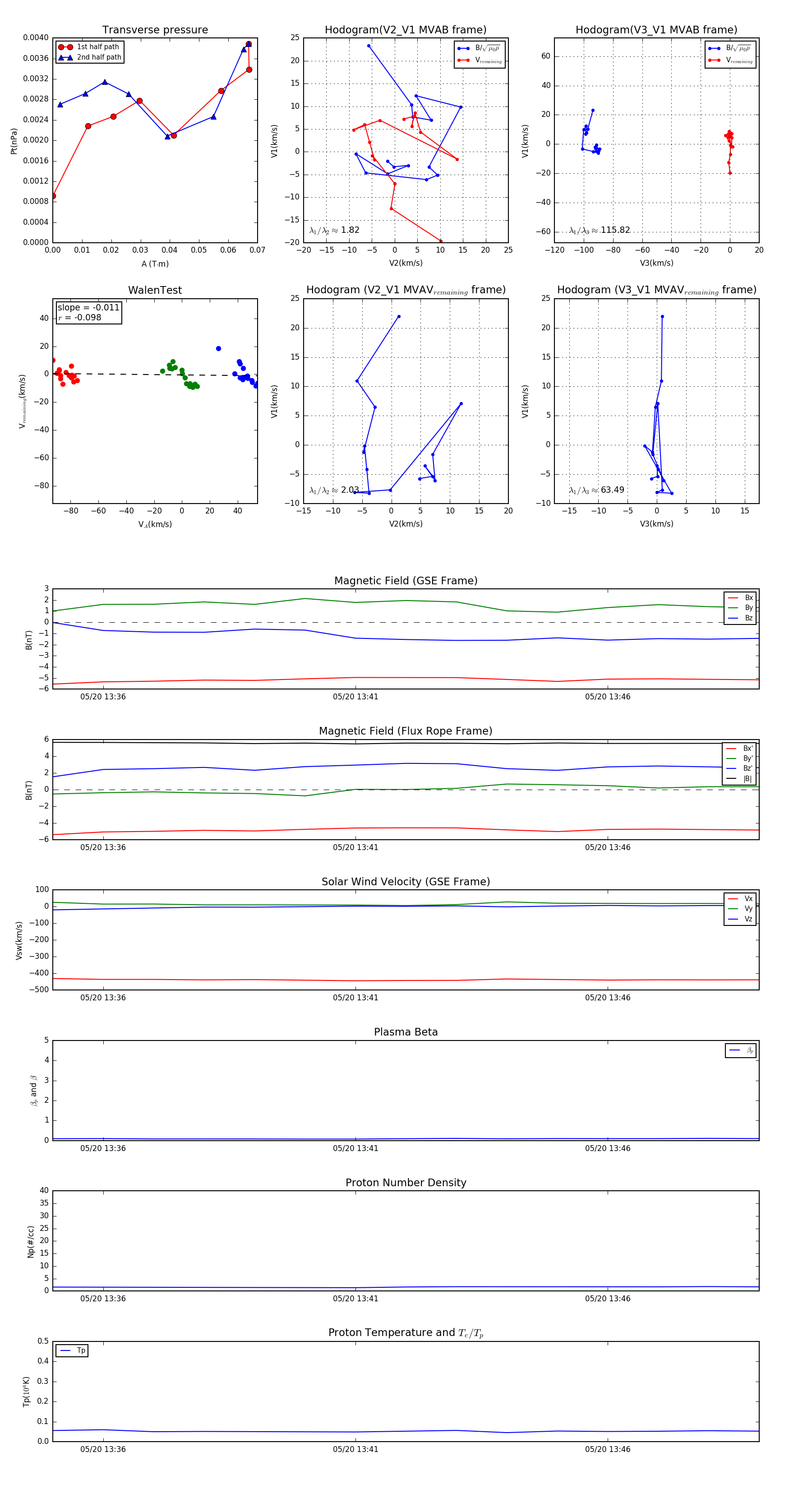Viewport: 812px width, 1489px height.
Task: Click the 'V_A(km/s)' axis label in WalenTest
Action: pyautogui.click(x=155, y=524)
